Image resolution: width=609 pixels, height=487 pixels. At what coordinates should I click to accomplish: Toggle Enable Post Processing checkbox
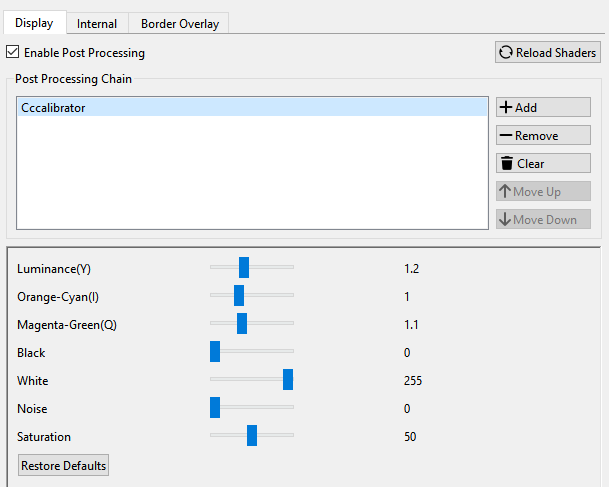click(x=13, y=52)
